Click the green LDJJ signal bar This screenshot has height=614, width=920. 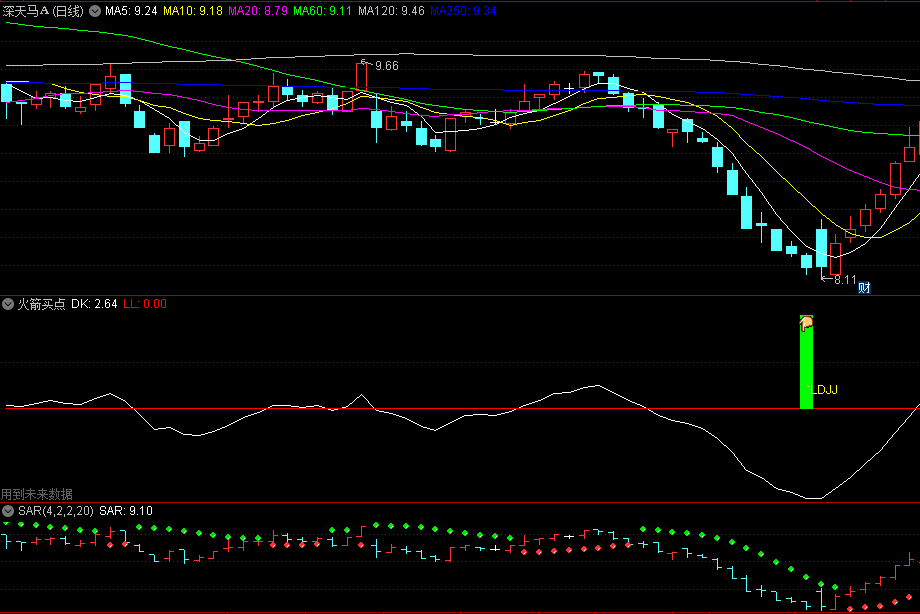pyautogui.click(x=807, y=362)
